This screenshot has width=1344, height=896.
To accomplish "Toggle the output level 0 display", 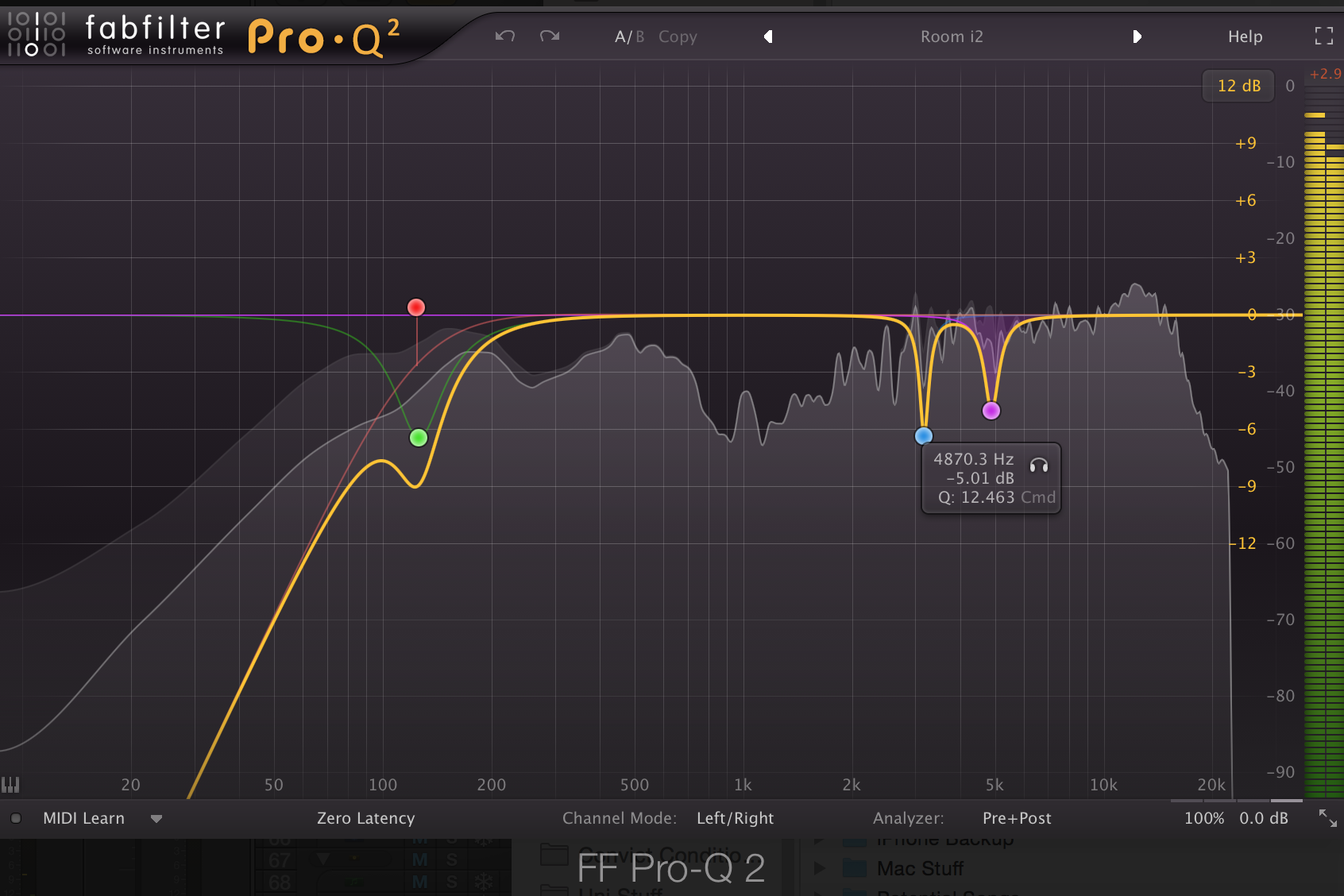I will (1290, 86).
